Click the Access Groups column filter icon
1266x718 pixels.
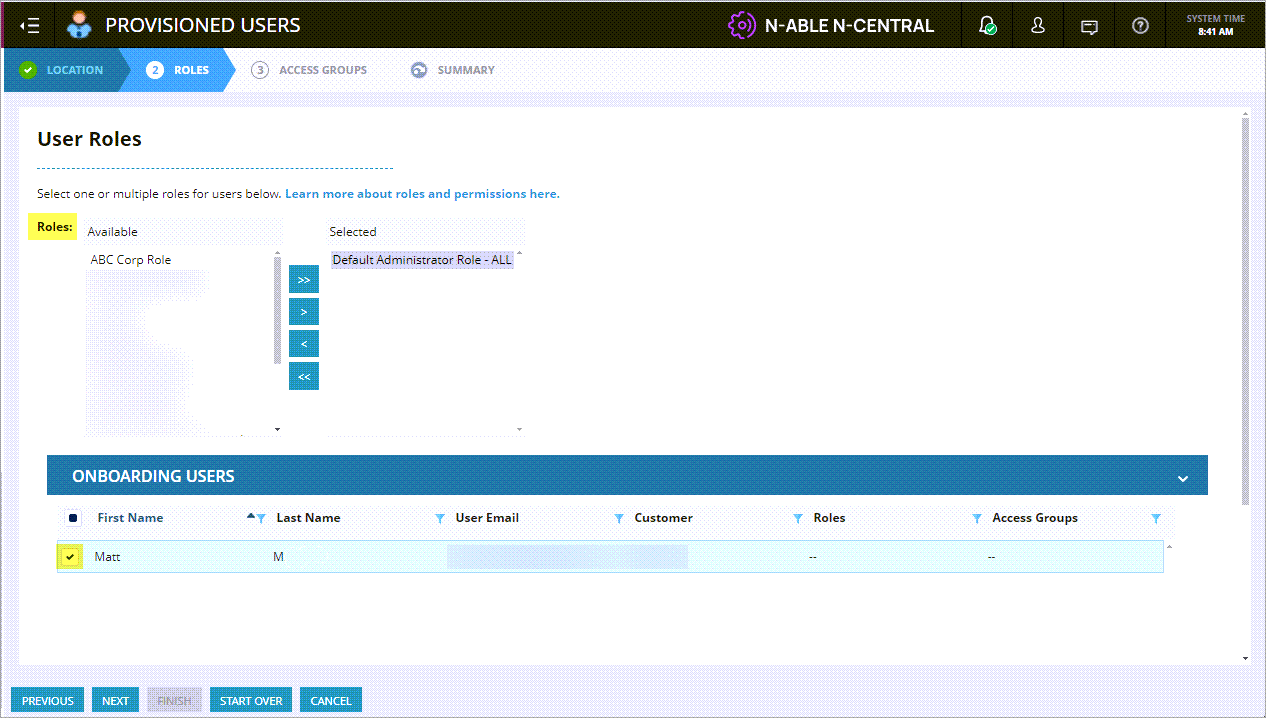[1156, 518]
